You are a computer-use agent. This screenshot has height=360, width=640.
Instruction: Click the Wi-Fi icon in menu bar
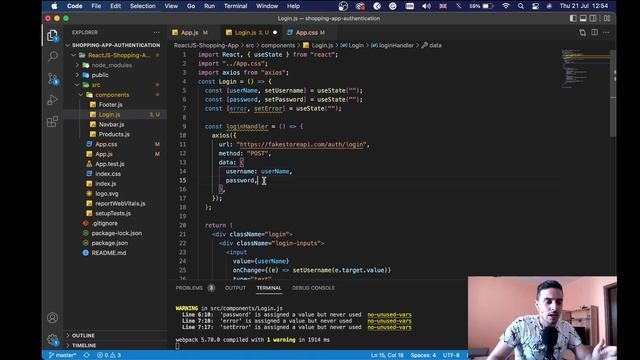click(506, 6)
